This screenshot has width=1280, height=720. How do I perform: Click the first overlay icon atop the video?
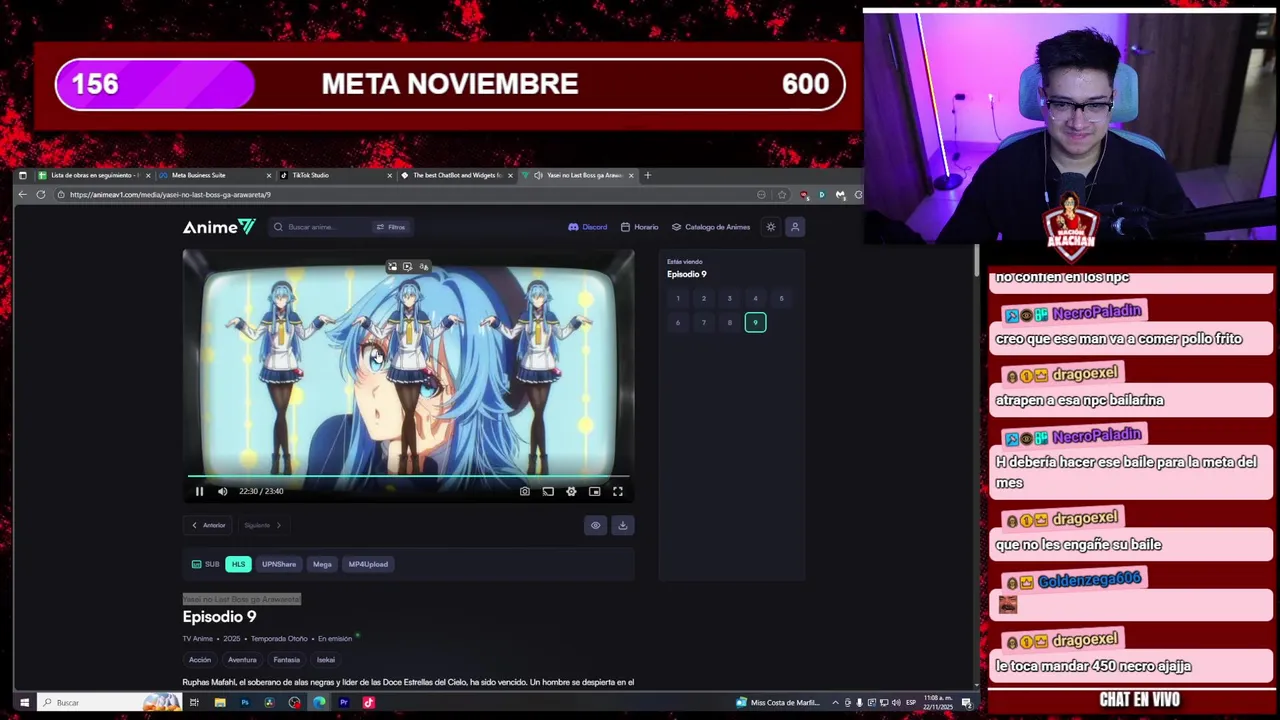coord(392,267)
